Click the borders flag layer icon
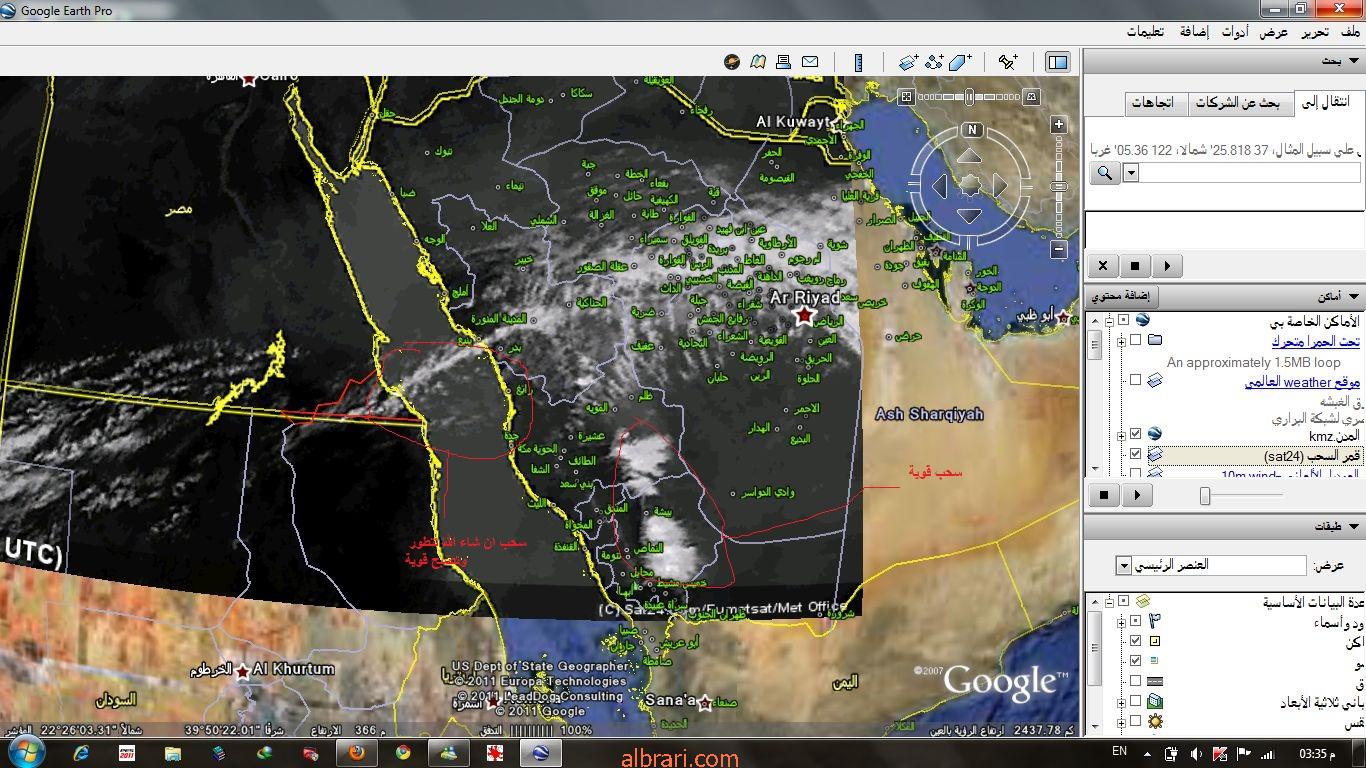Viewport: 1366px width, 768px height. coord(1155,621)
